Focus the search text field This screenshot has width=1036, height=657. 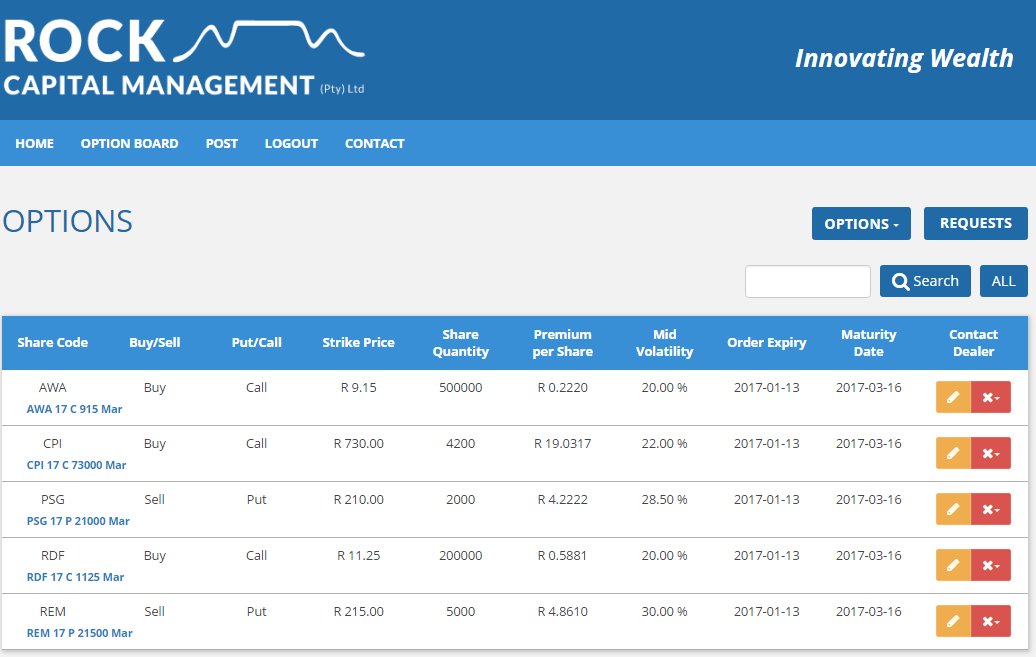pos(807,282)
